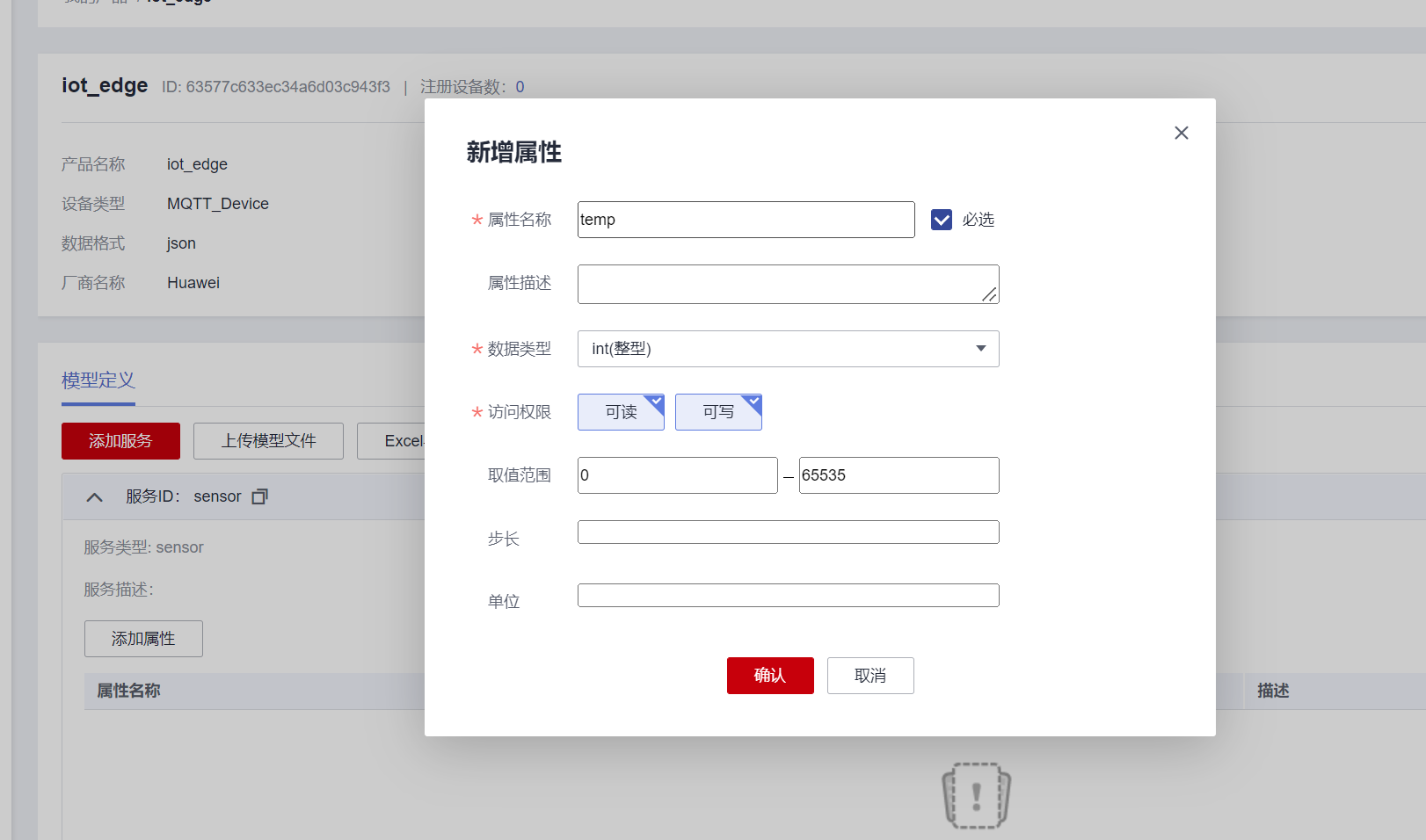The image size is (1426, 840).
Task: Click the 步长 input field
Action: tap(788, 532)
